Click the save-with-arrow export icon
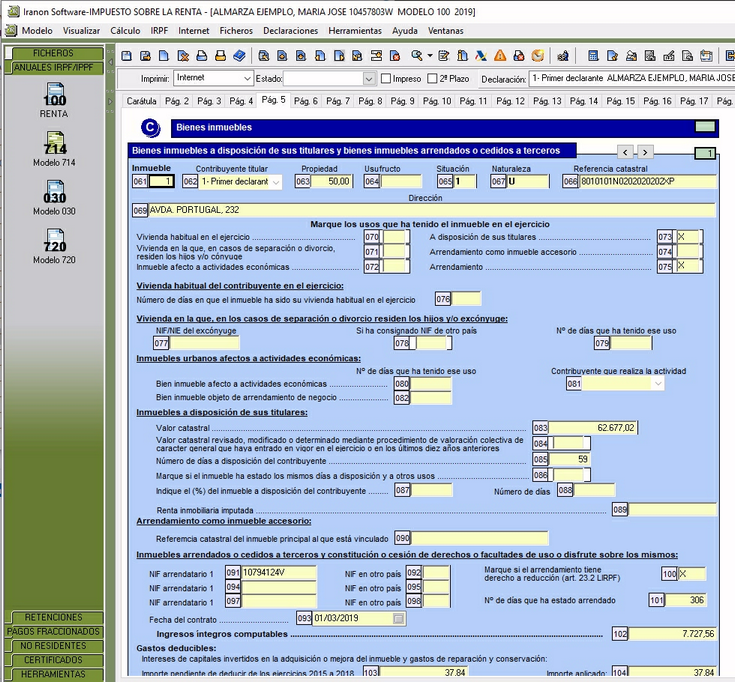The height and width of the screenshot is (682, 735). coord(145,56)
